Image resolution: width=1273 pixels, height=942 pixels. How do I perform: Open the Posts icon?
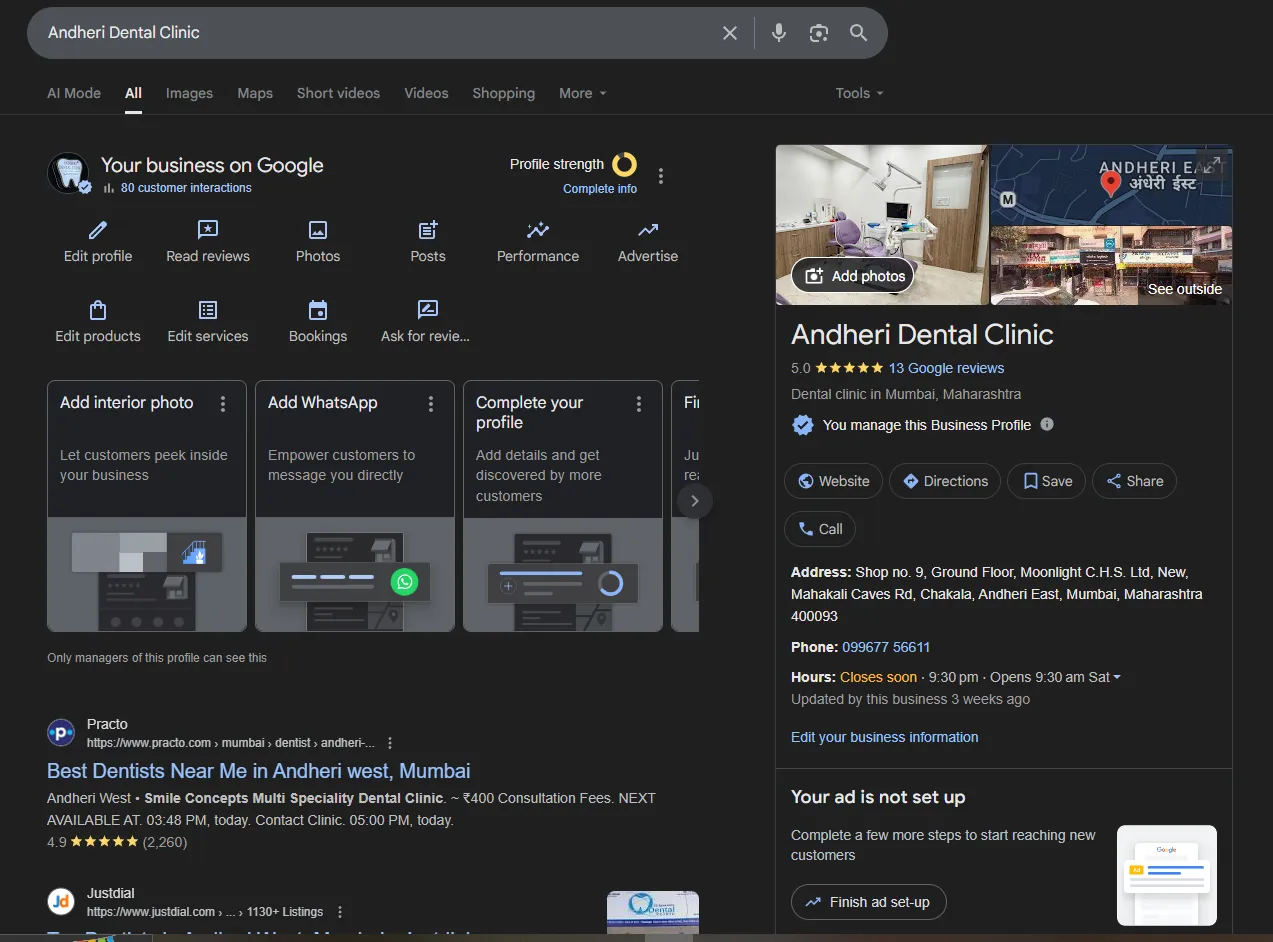(428, 231)
